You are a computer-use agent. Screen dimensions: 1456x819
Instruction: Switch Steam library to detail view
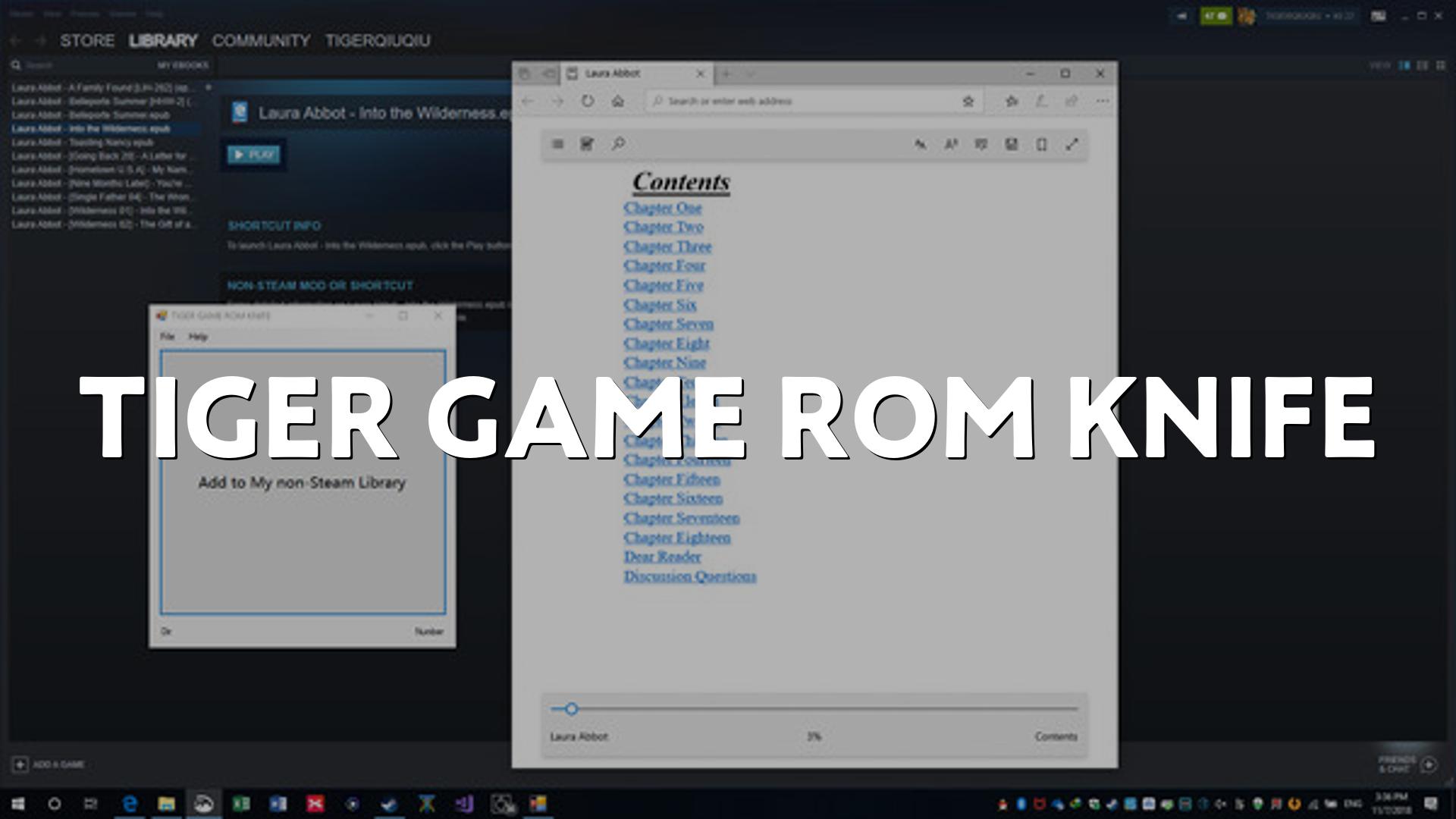coord(1404,66)
